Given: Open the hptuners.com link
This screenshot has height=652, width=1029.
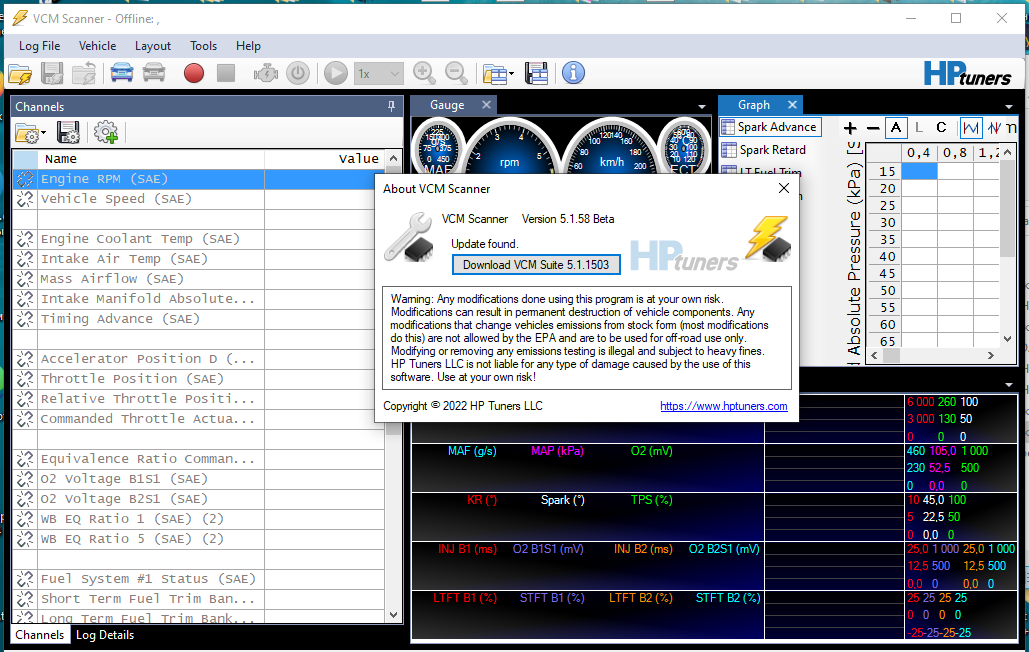Looking at the screenshot, I should (x=723, y=406).
